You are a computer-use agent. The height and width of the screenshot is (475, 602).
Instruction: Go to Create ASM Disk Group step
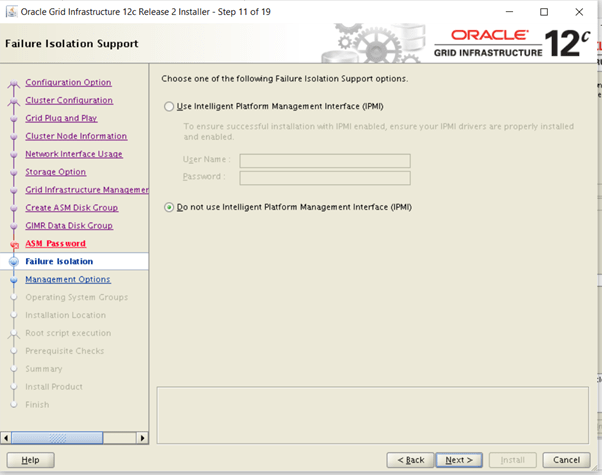pos(72,208)
